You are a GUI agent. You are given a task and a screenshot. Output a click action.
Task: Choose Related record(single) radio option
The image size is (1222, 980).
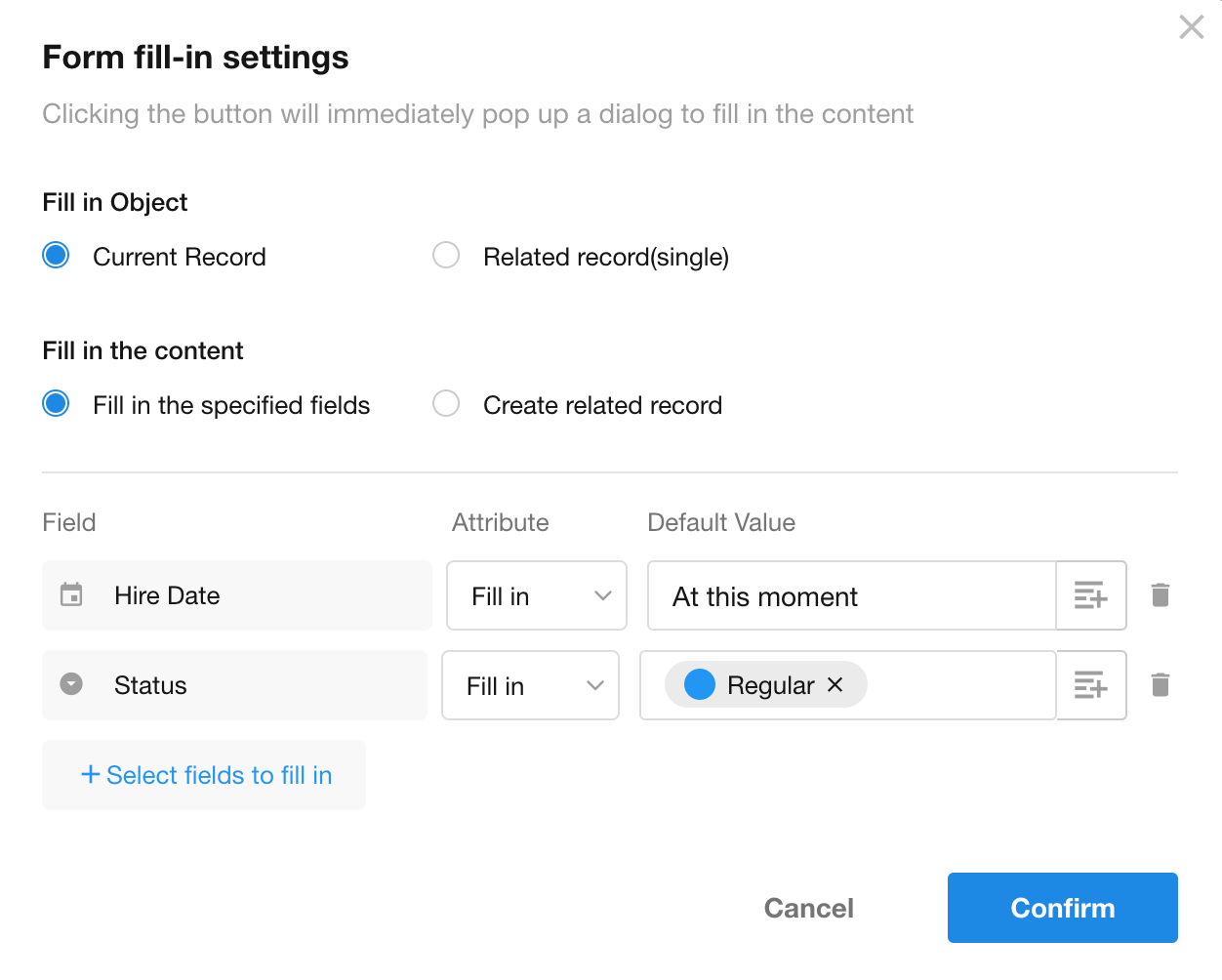click(446, 256)
